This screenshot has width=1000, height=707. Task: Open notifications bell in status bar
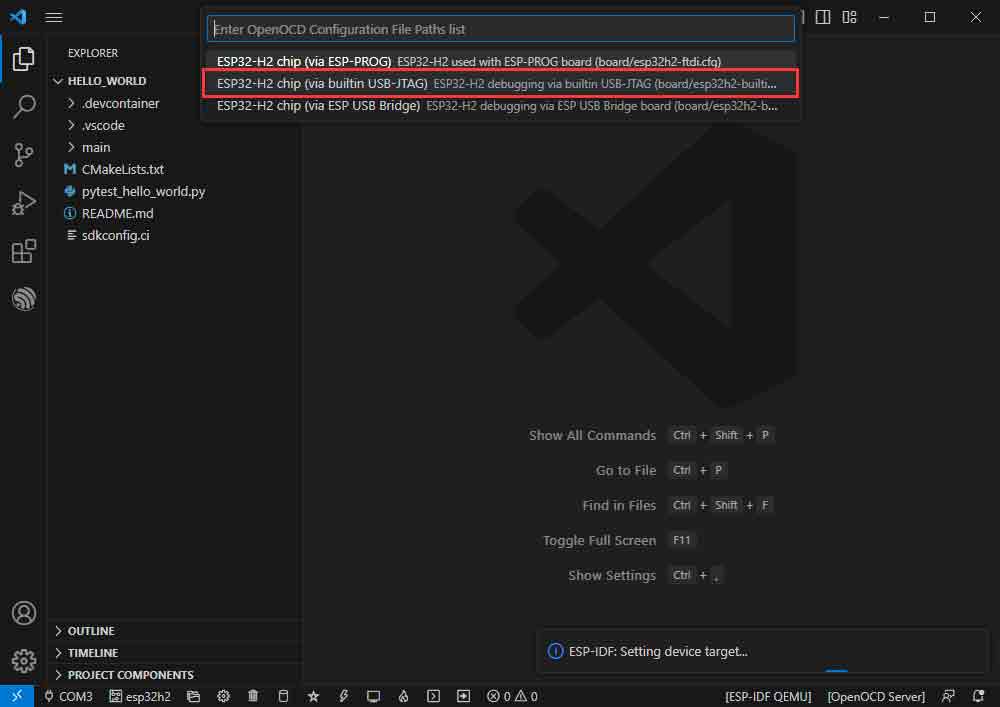coord(978,696)
